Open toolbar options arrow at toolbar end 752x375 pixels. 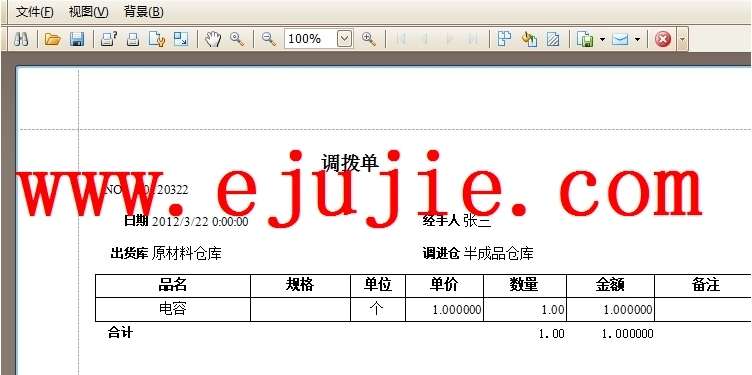coord(682,40)
